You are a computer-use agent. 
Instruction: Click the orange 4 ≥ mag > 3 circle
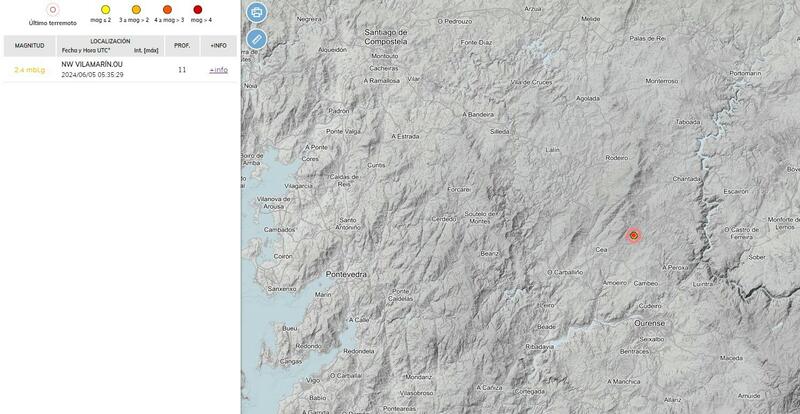pyautogui.click(x=167, y=9)
